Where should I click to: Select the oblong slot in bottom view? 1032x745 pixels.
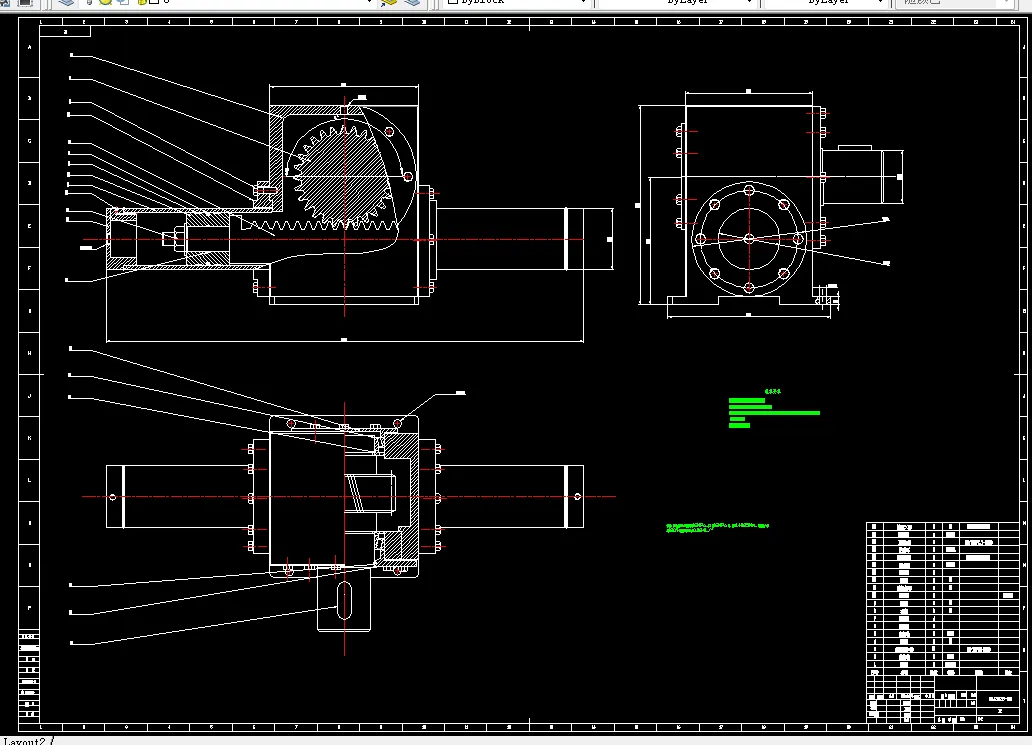pos(344,600)
